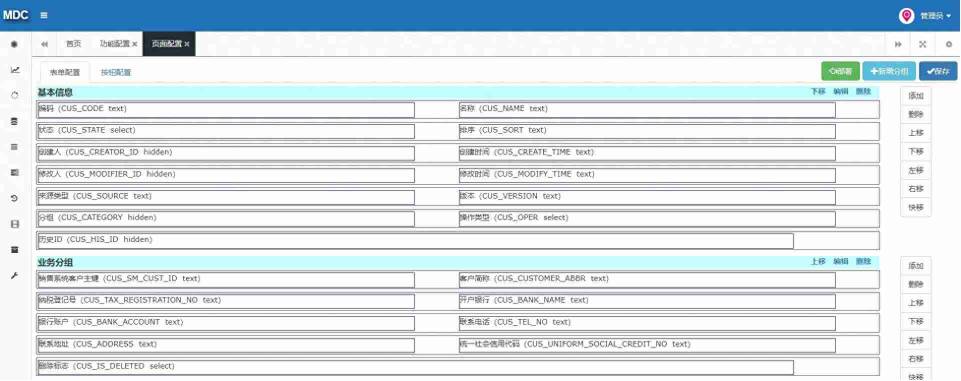Click 删除 link in 基本信息 header

pyautogui.click(x=863, y=91)
